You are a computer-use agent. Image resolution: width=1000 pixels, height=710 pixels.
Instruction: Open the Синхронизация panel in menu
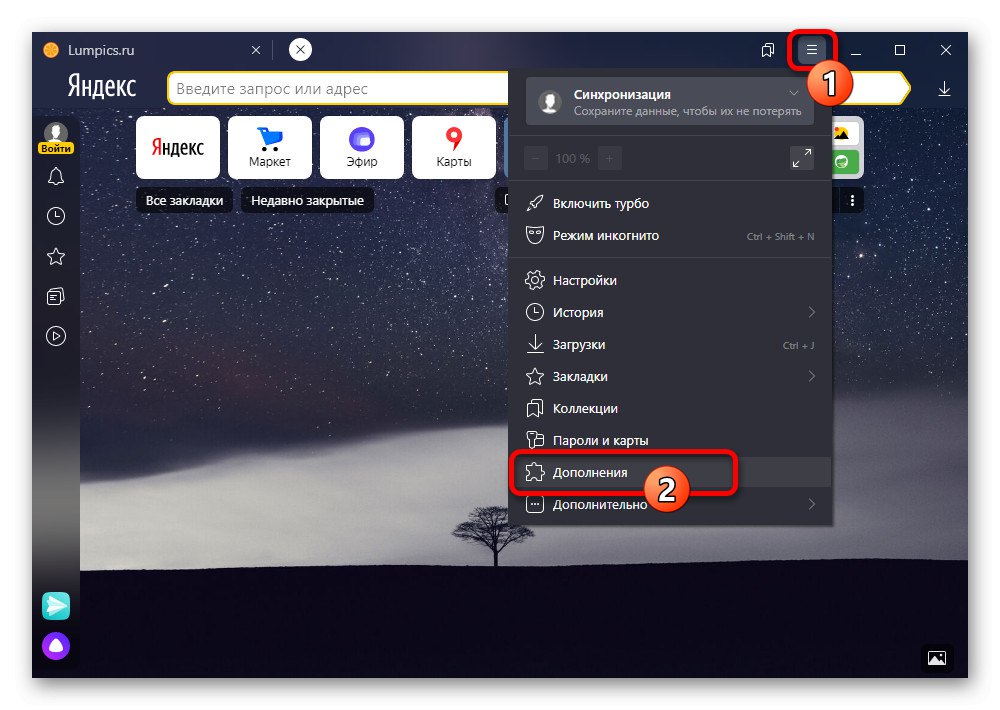pyautogui.click(x=670, y=101)
